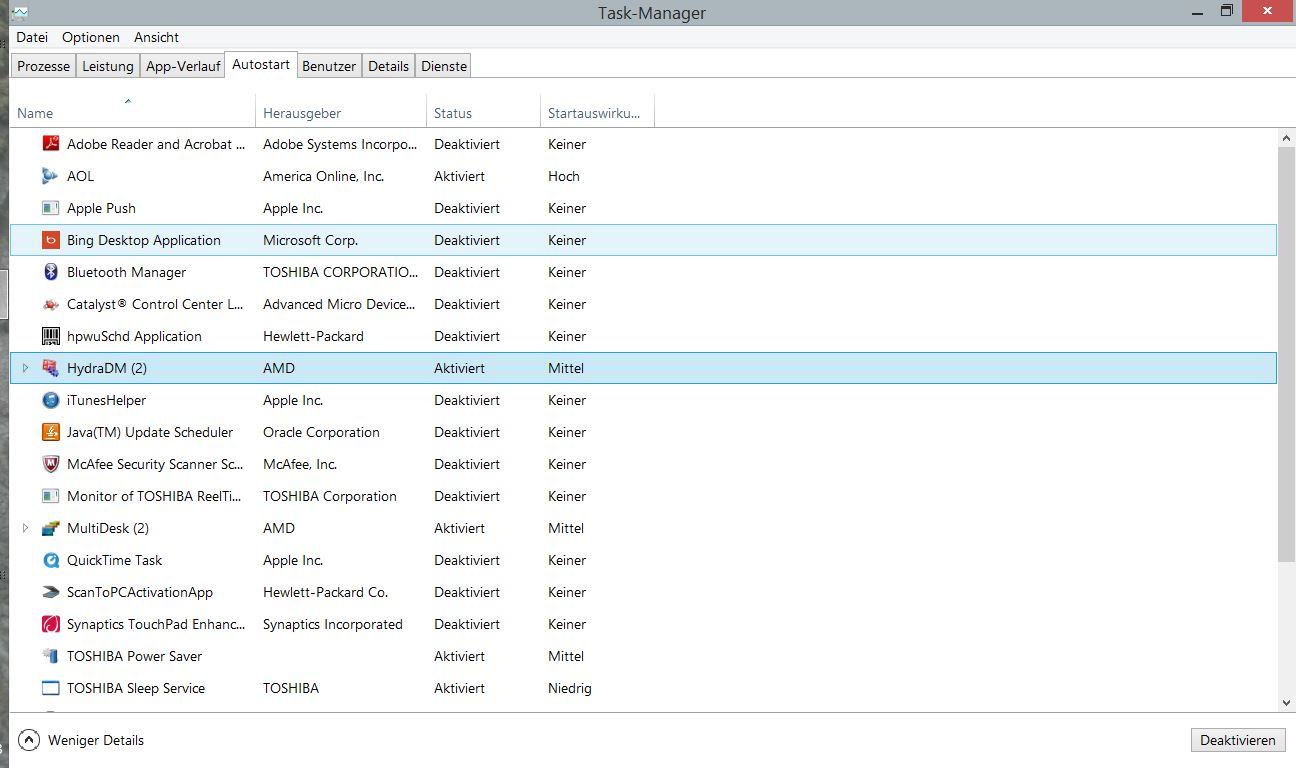Viewport: 1296px width, 768px height.
Task: Click the McAfee Security Scanner shield icon
Action: click(51, 464)
